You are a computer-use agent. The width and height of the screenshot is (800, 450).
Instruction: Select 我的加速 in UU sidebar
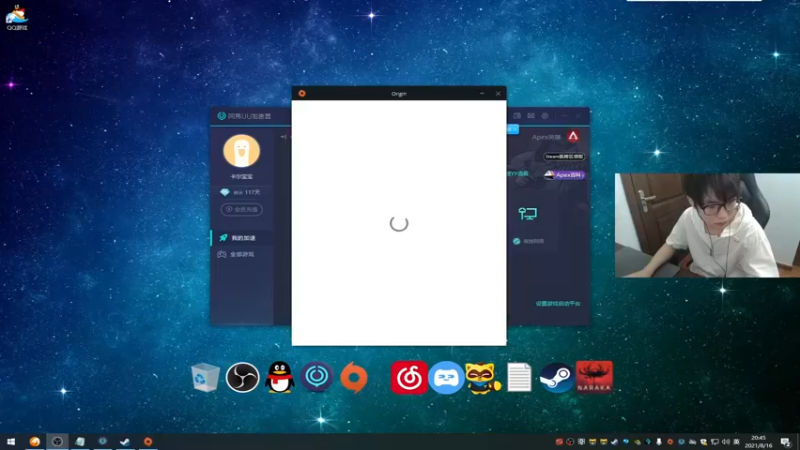coord(243,238)
